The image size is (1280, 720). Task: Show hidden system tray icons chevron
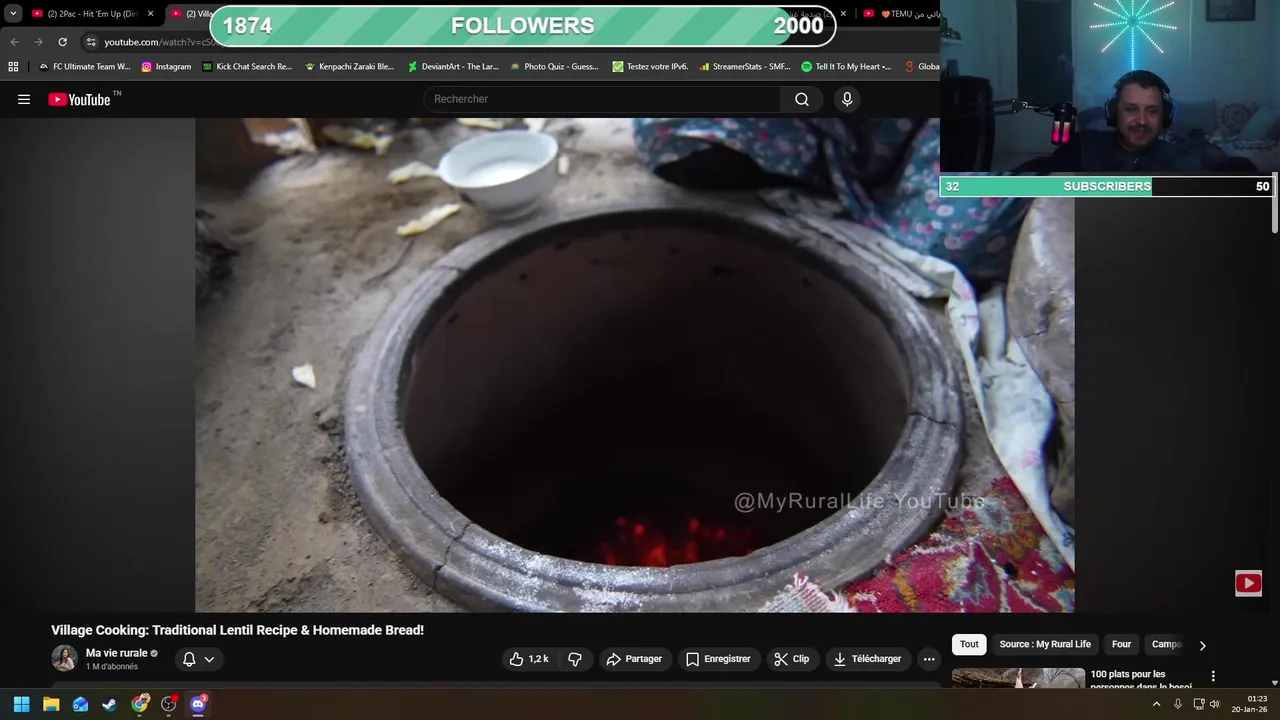[x=1156, y=704]
